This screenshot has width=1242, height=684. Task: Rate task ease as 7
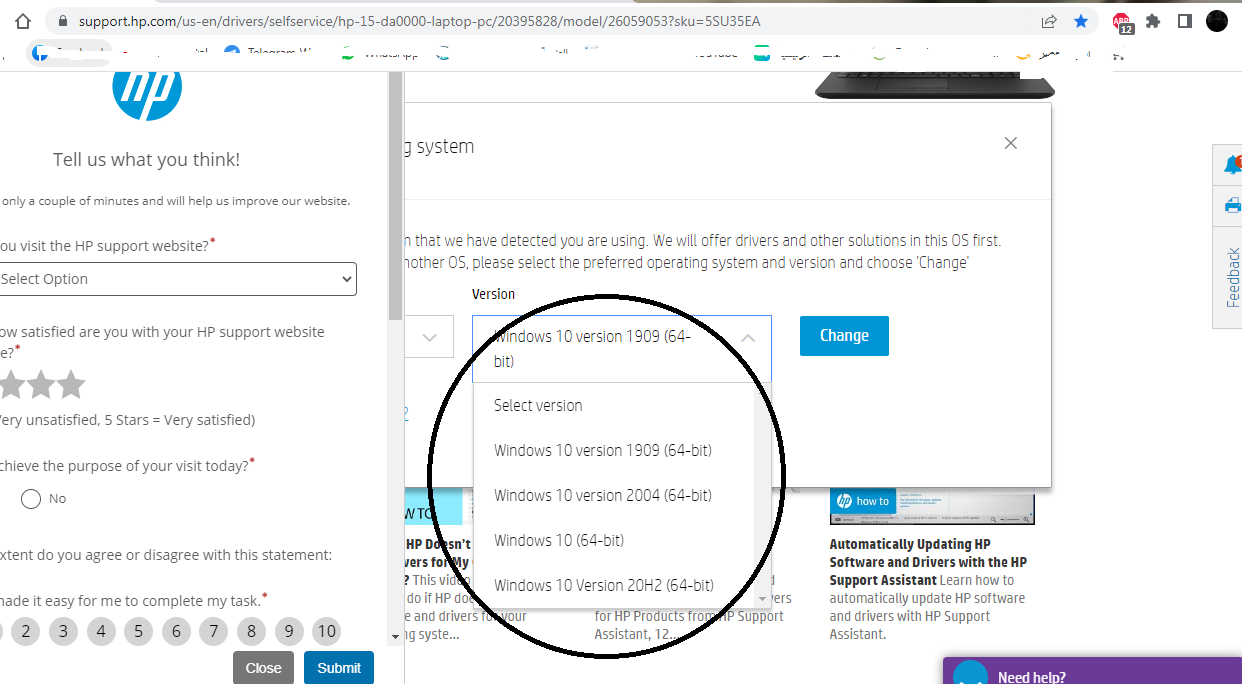214,631
